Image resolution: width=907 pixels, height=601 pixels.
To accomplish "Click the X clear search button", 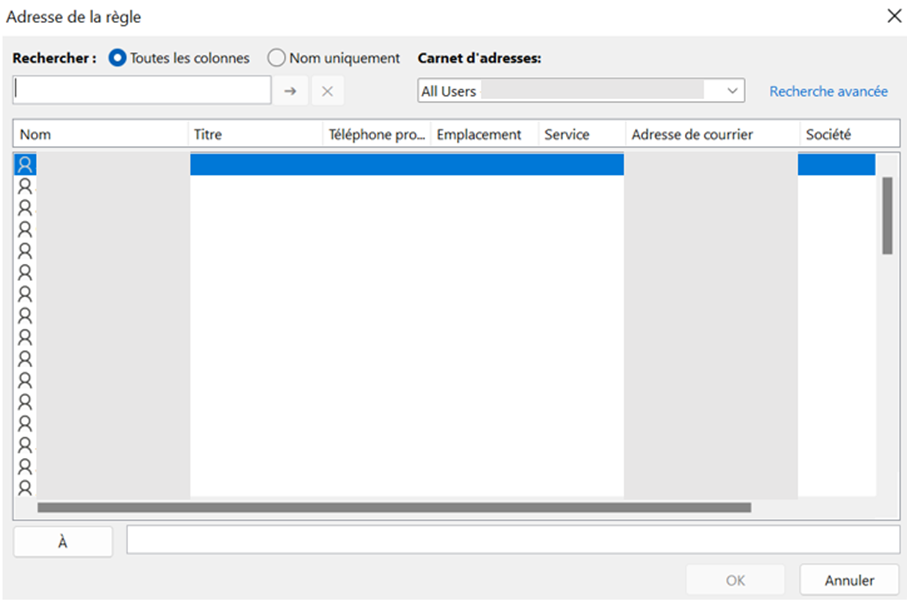I will 327,91.
